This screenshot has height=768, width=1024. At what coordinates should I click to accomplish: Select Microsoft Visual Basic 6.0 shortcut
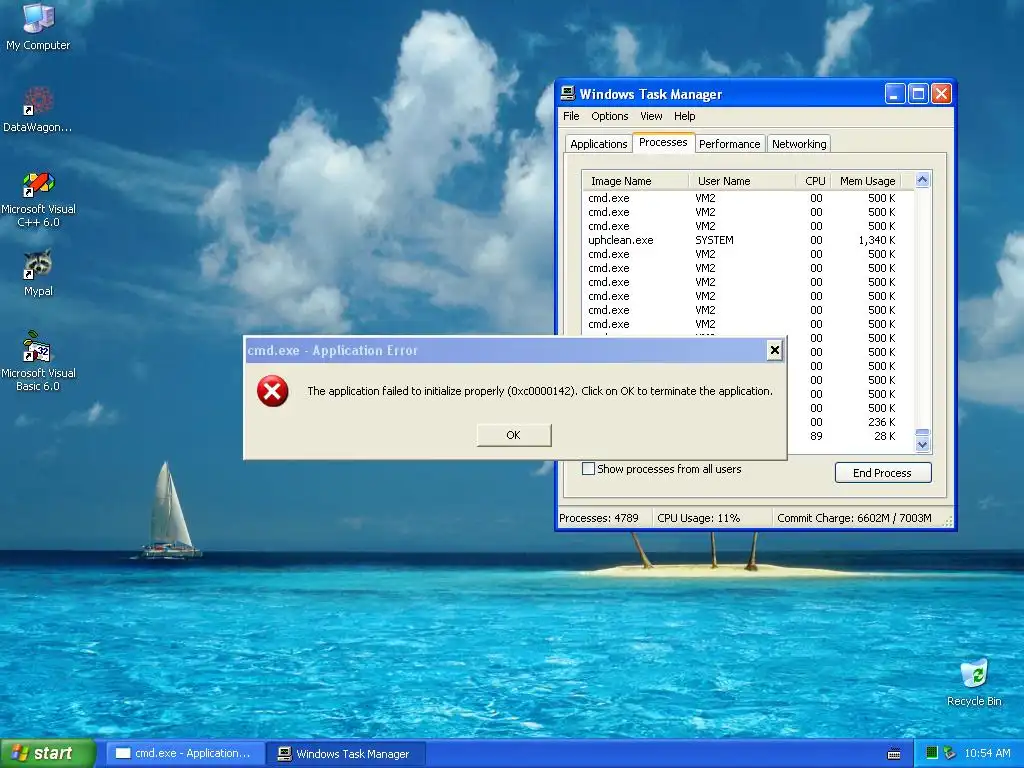tap(38, 360)
